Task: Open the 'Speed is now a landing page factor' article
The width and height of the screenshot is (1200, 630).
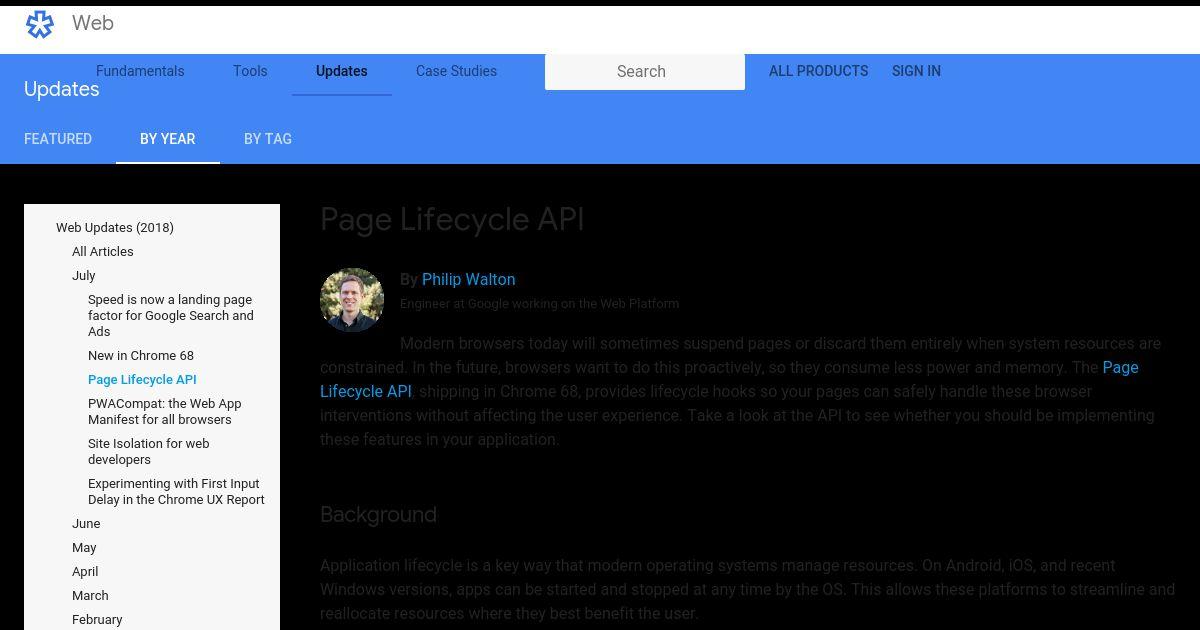Action: 171,316
